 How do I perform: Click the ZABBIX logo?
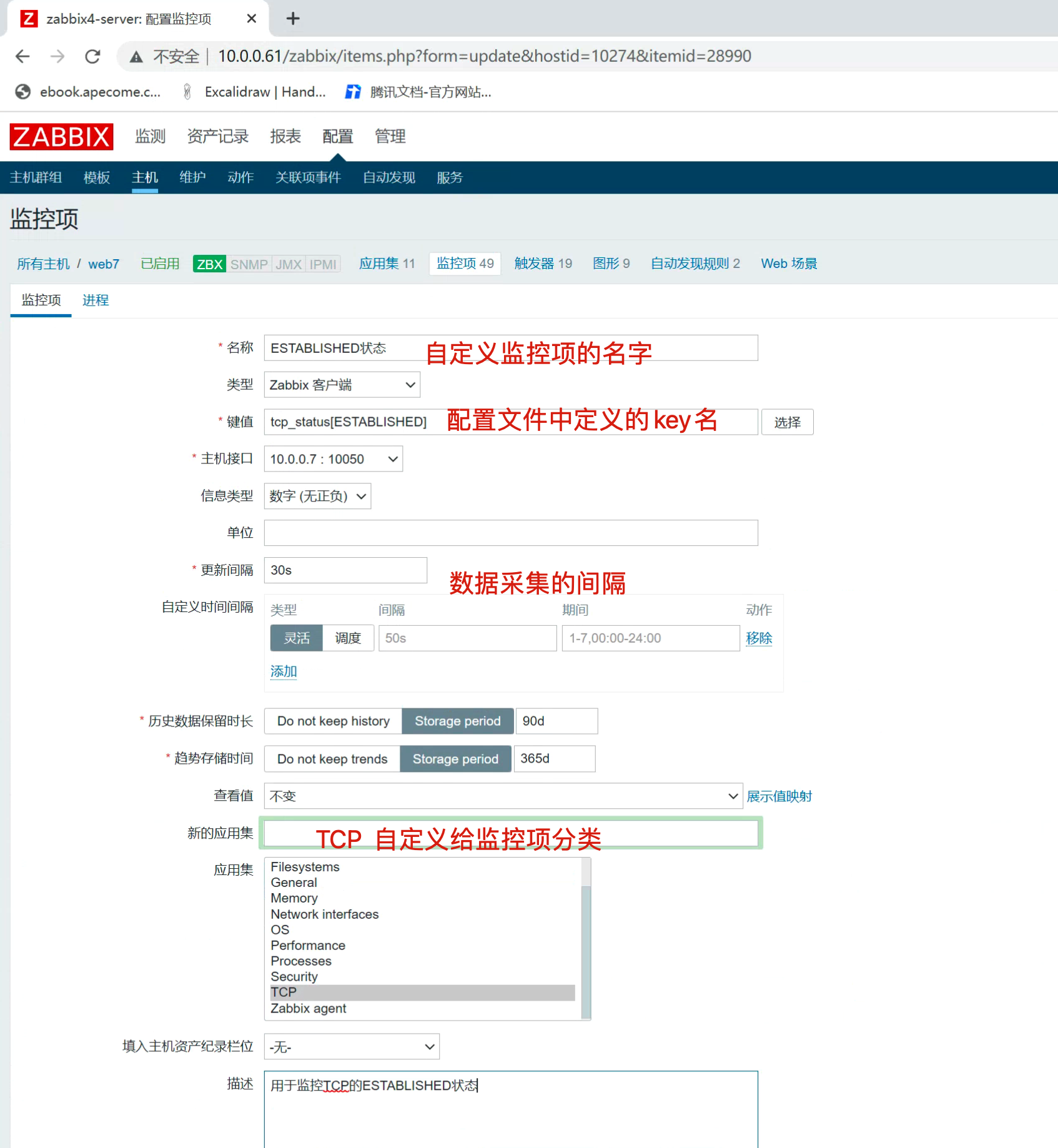tap(61, 137)
